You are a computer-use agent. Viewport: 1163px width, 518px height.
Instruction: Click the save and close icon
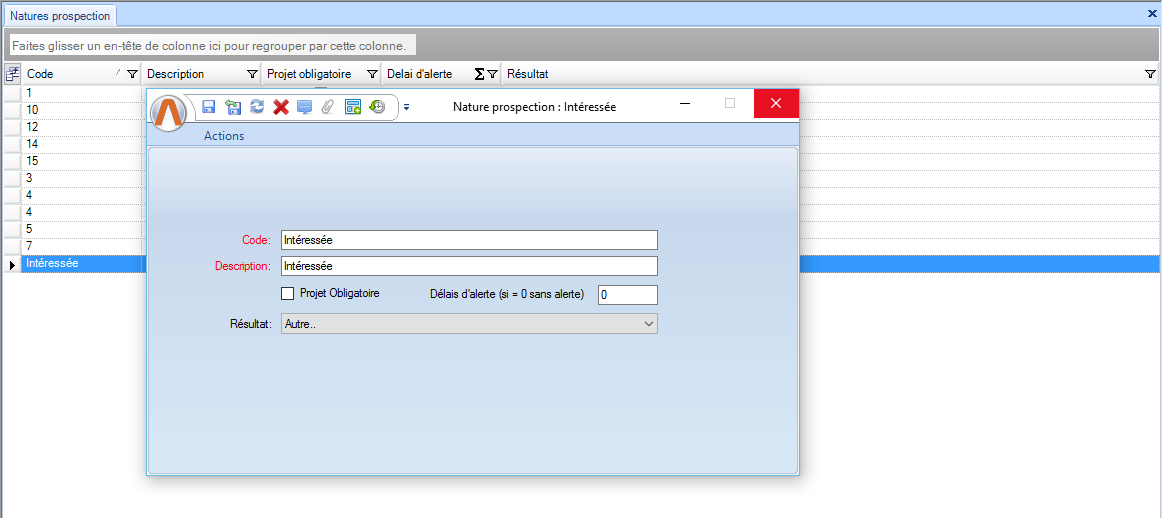(x=233, y=106)
